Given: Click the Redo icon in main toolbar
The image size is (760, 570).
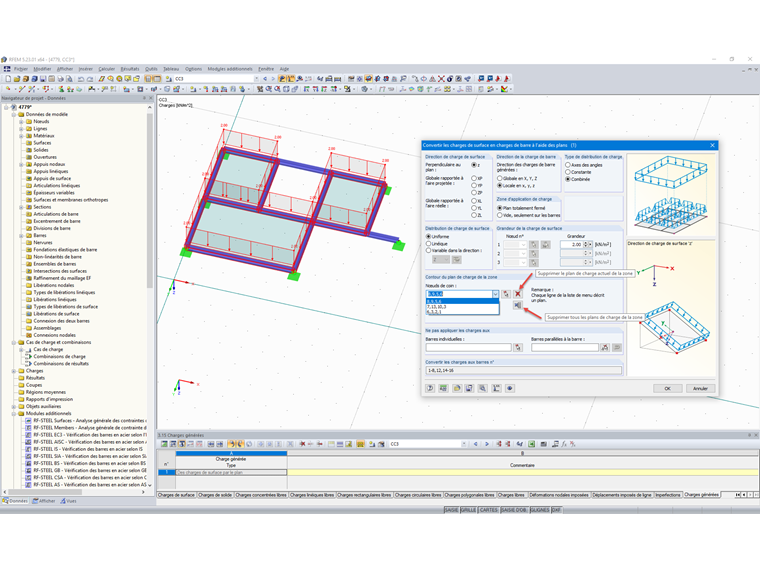Looking at the screenshot, I should click(x=90, y=79).
